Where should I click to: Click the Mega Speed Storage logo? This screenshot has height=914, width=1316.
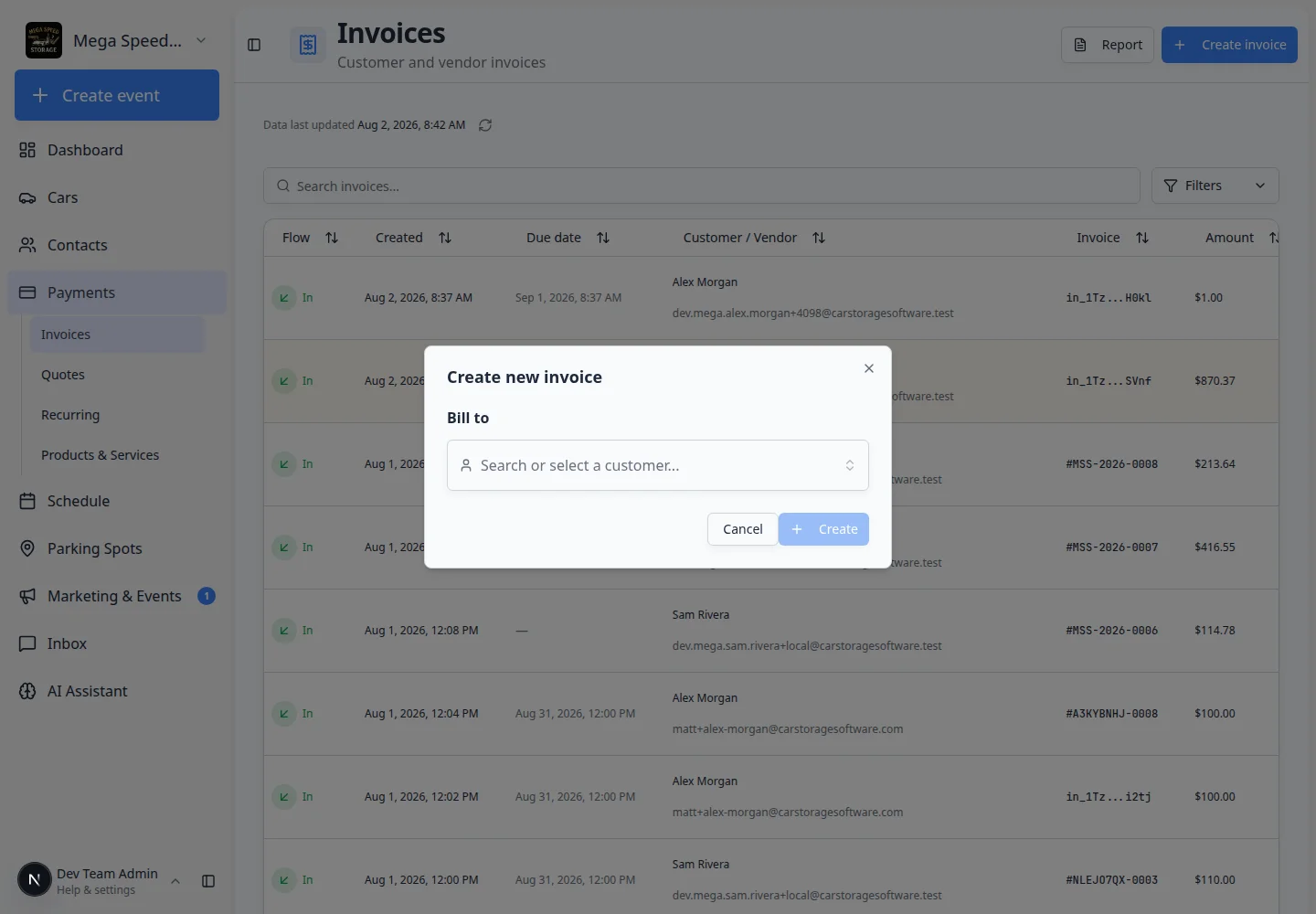(x=44, y=40)
